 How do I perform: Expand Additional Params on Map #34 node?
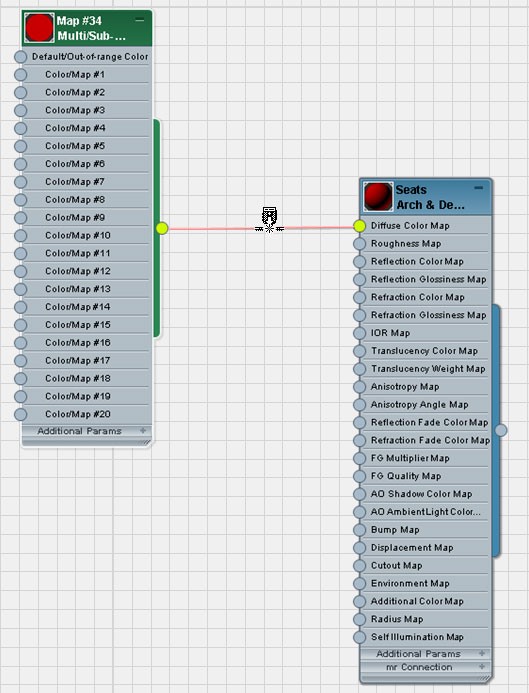point(143,430)
